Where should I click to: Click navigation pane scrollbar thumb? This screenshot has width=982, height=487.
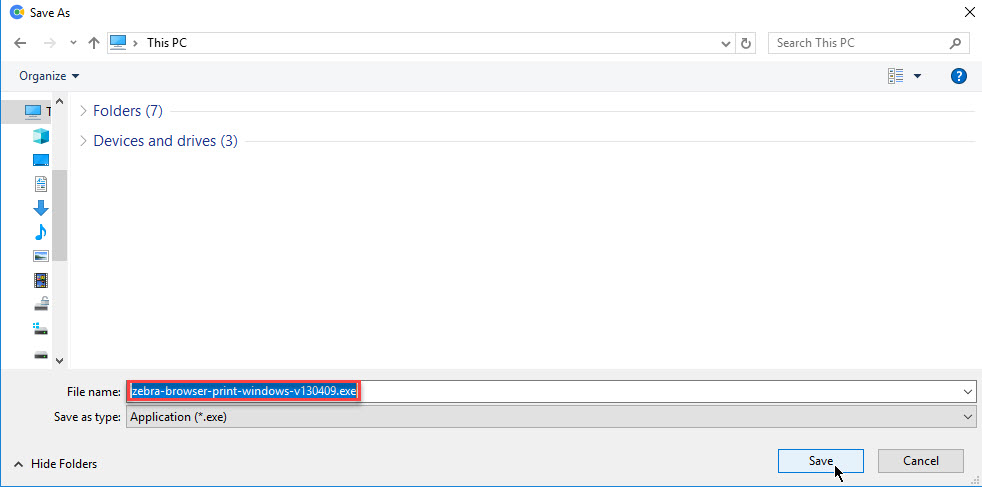pyautogui.click(x=59, y=216)
